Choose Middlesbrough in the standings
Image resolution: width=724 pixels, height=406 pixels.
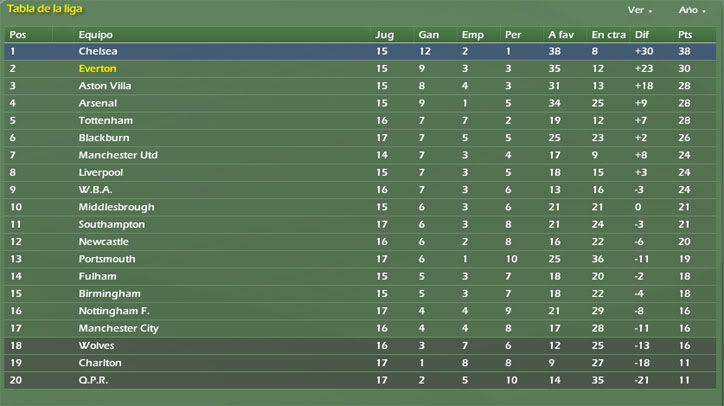point(116,207)
